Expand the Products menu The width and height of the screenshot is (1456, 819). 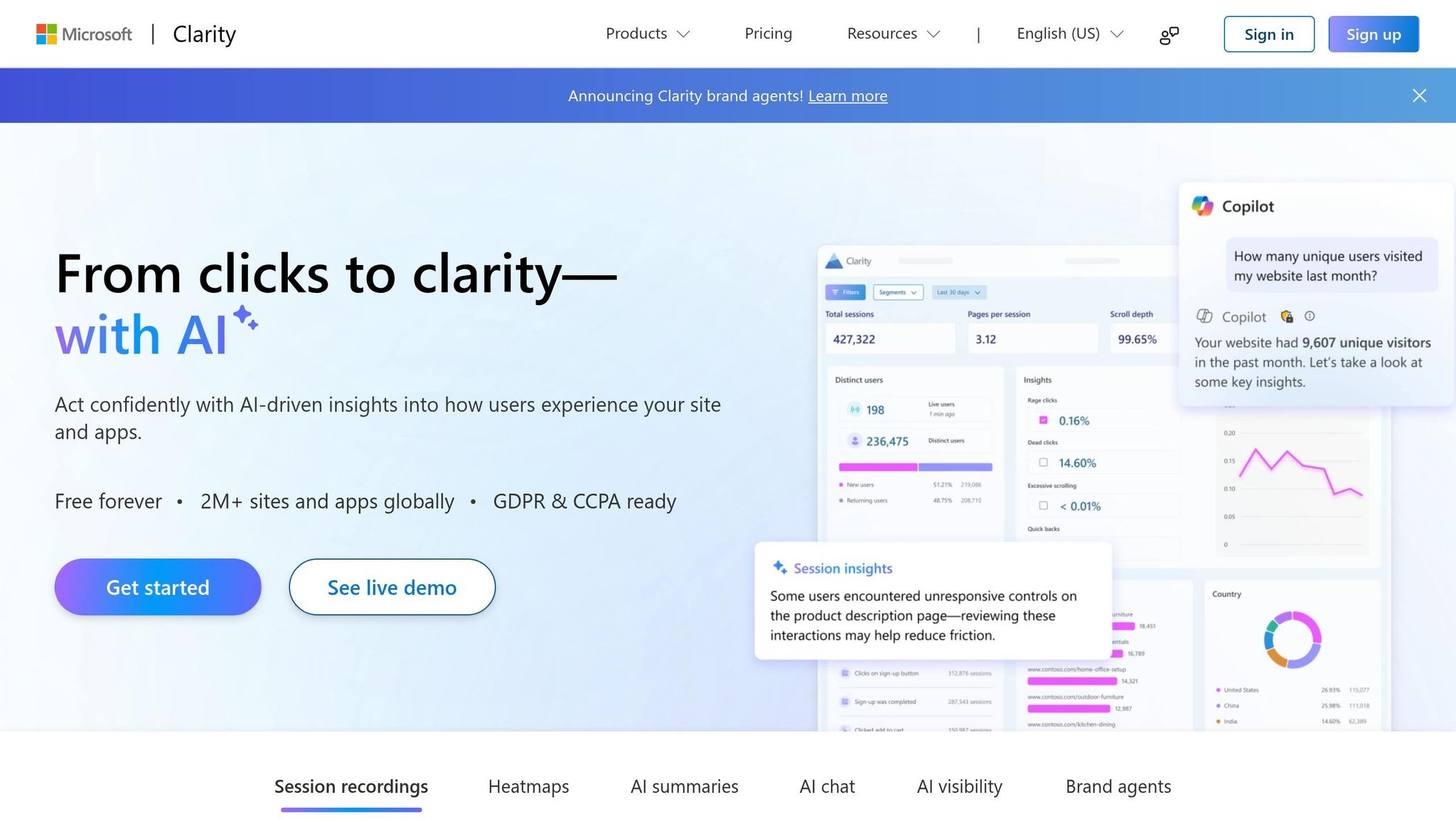pyautogui.click(x=648, y=33)
